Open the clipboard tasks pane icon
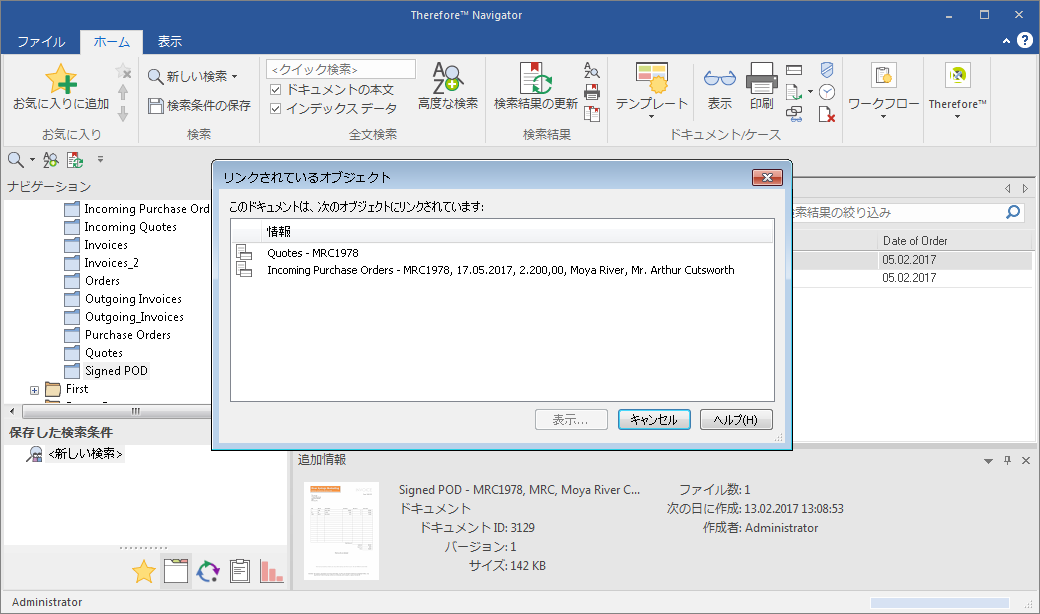Viewport: 1040px width, 614px height. tap(239, 571)
